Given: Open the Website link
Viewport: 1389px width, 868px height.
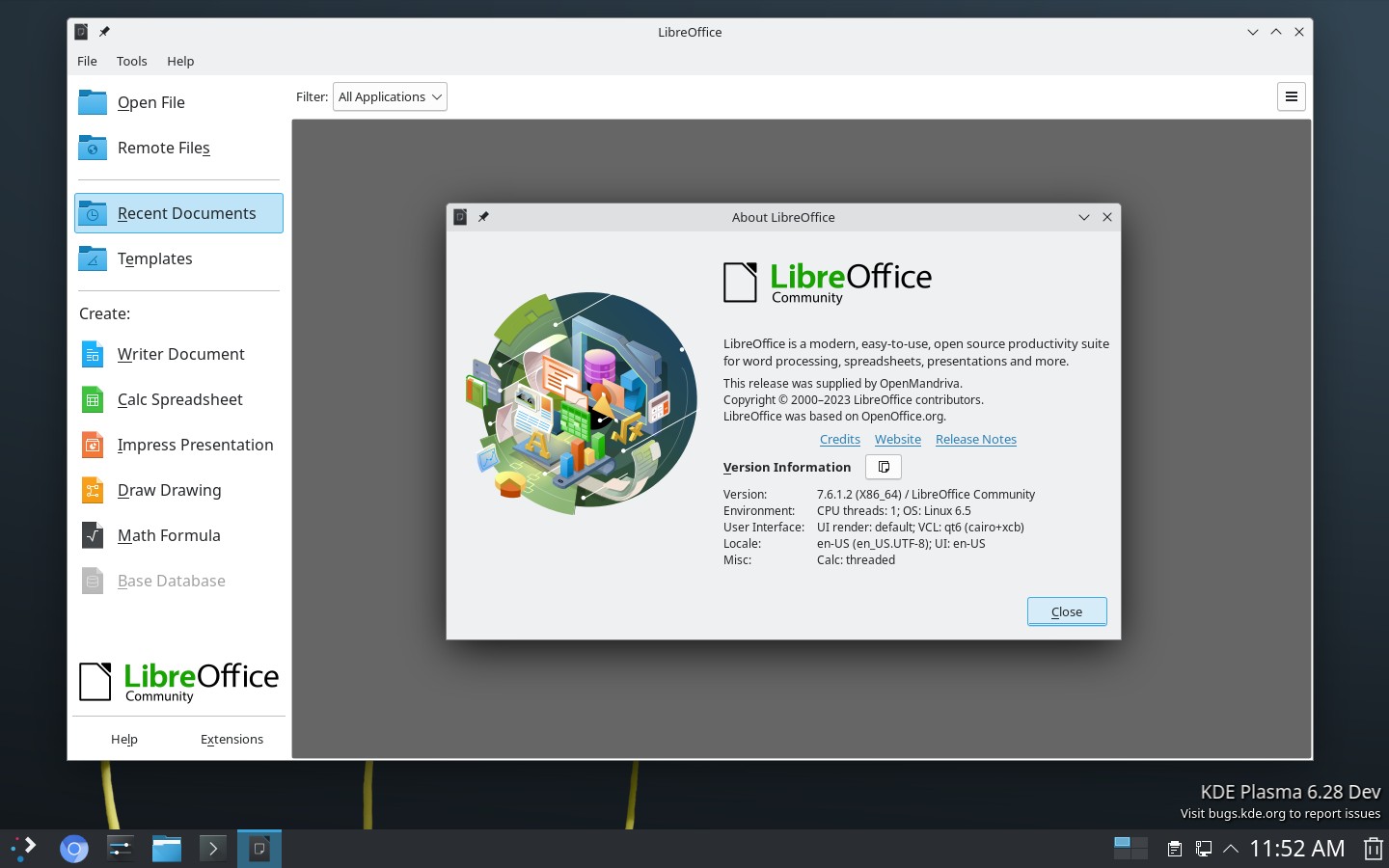Looking at the screenshot, I should click(897, 439).
